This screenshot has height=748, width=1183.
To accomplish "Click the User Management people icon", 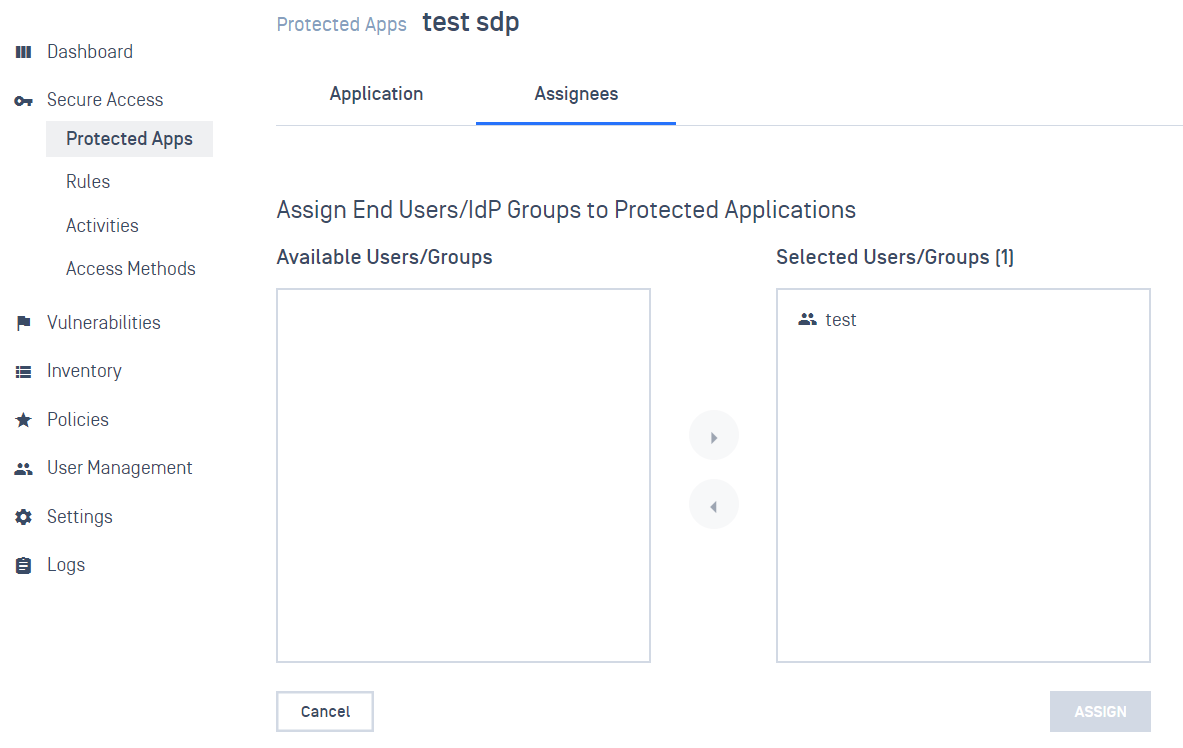I will (24, 469).
